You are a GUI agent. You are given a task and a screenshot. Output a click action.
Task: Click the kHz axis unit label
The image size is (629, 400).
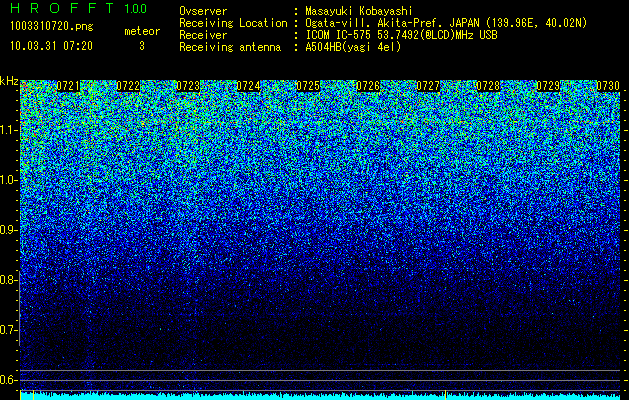tap(9, 81)
